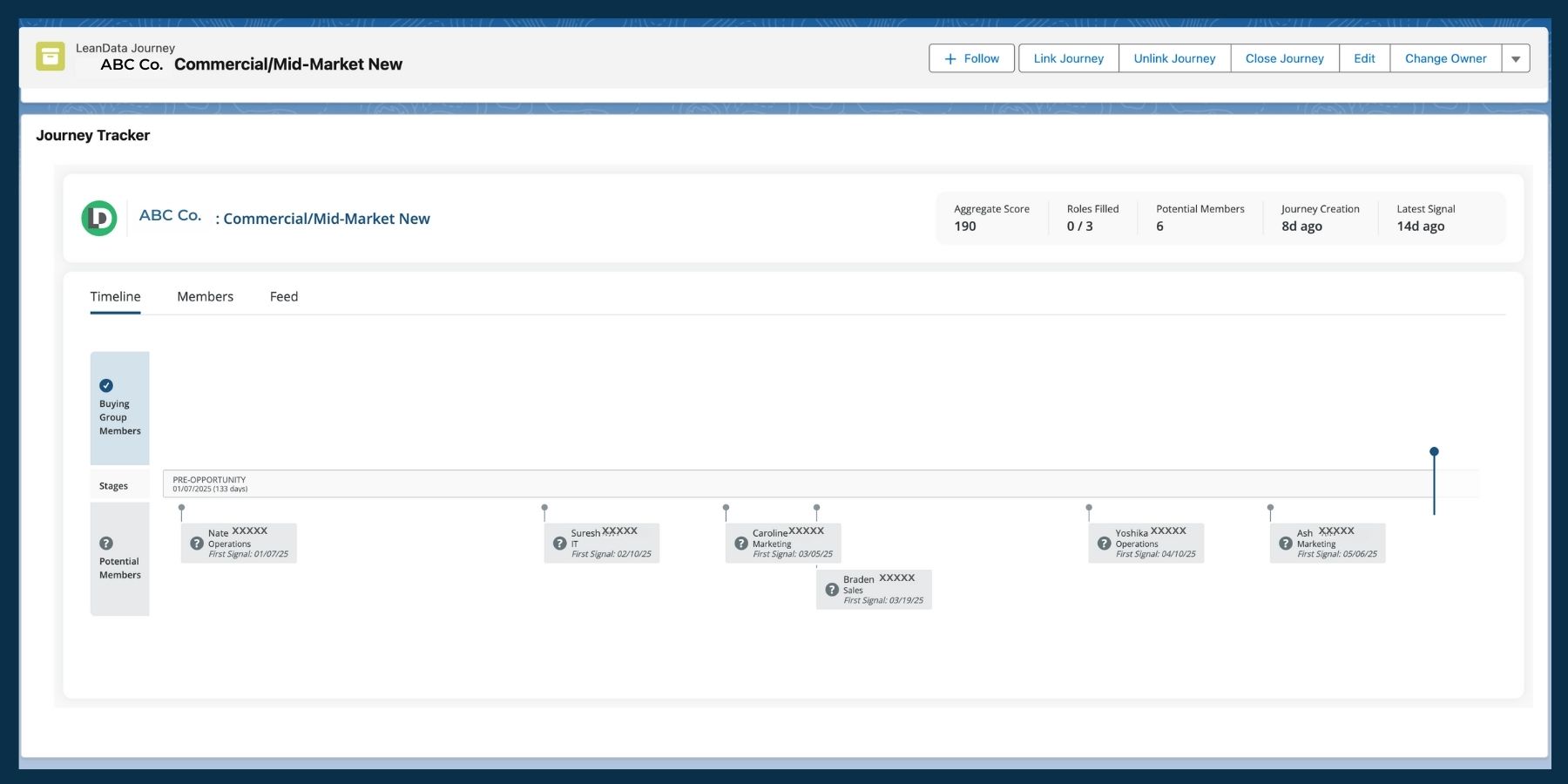Select the Timeline tab
Screen dimensions: 1568x784
tap(115, 296)
